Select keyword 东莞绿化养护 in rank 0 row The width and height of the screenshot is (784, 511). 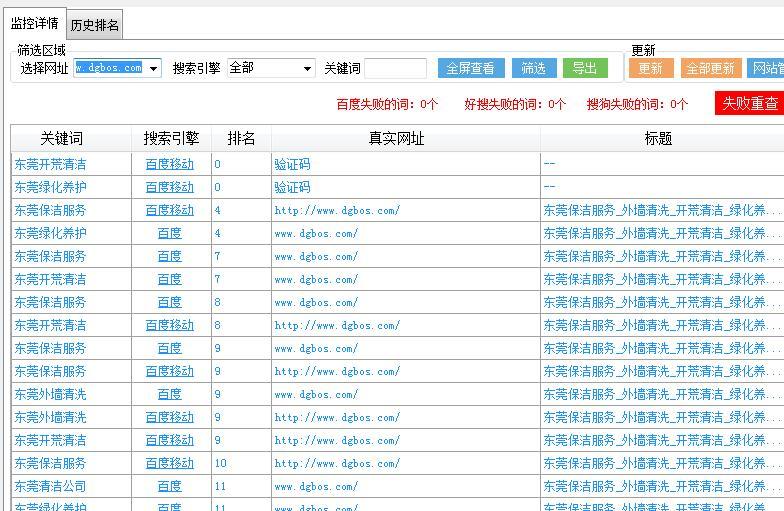(x=50, y=187)
